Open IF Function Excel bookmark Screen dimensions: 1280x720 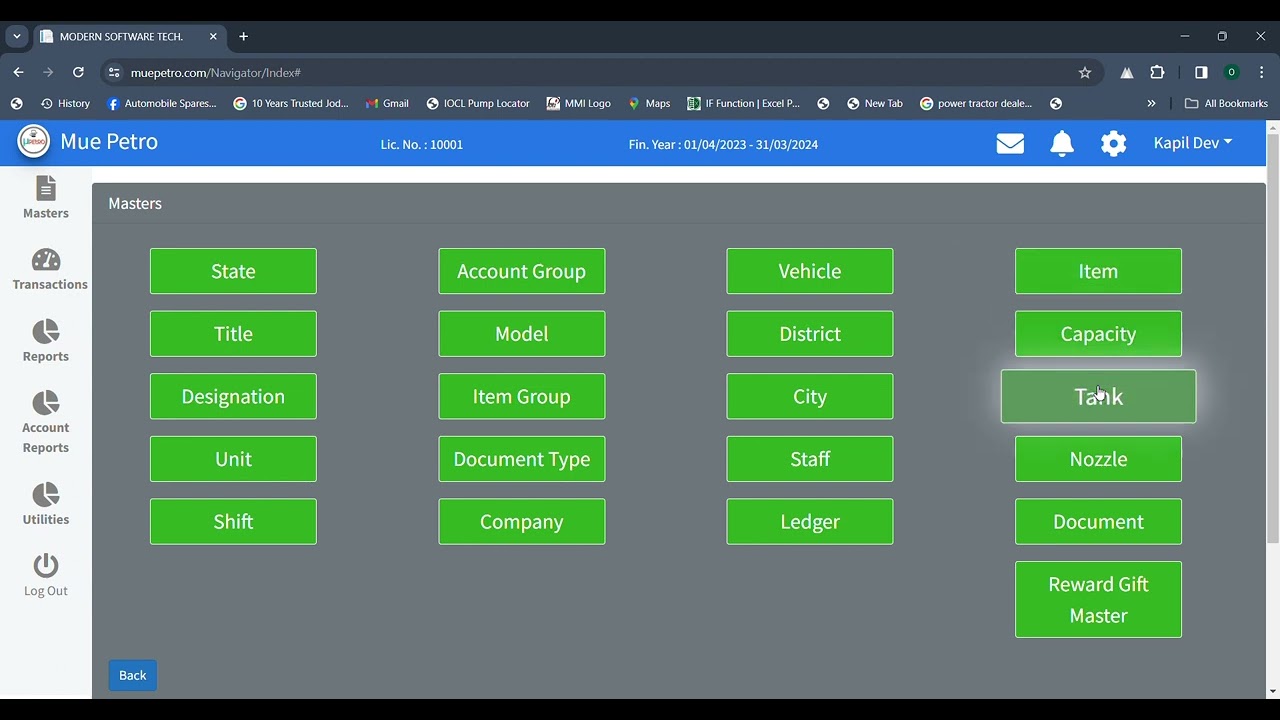[744, 104]
